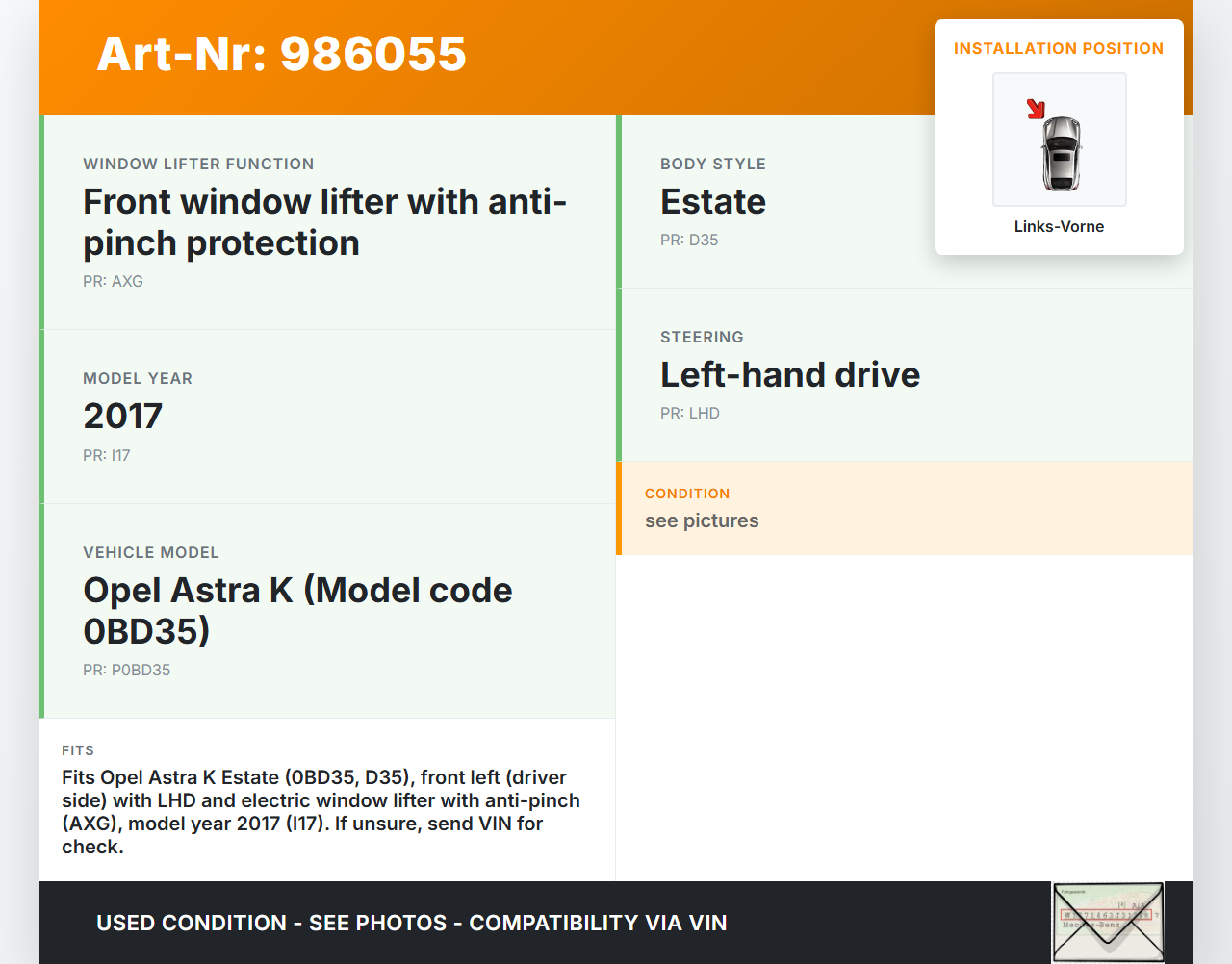Click the Installation Position heading

1058,48
